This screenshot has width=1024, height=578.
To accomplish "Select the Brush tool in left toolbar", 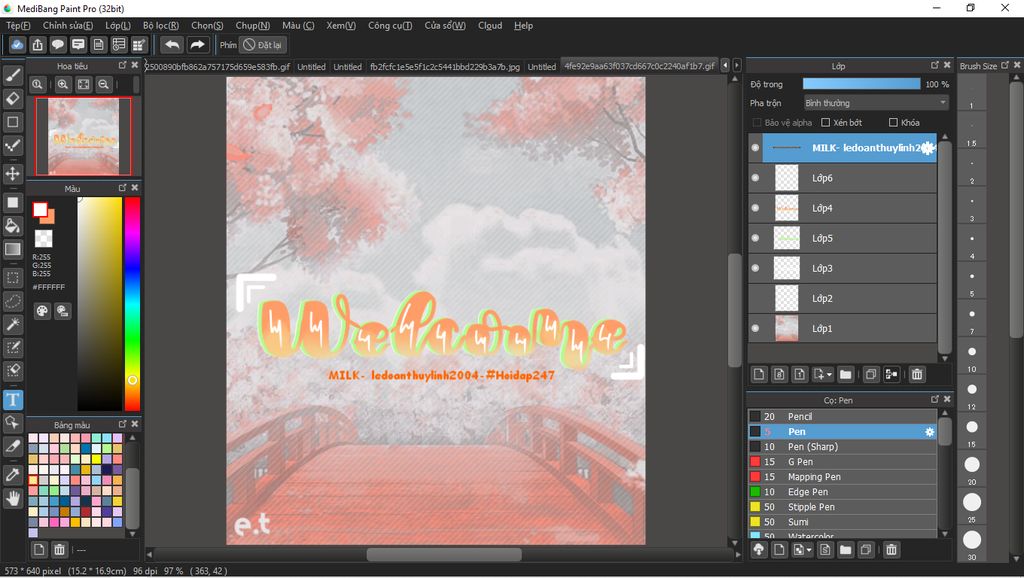I will coord(12,76).
